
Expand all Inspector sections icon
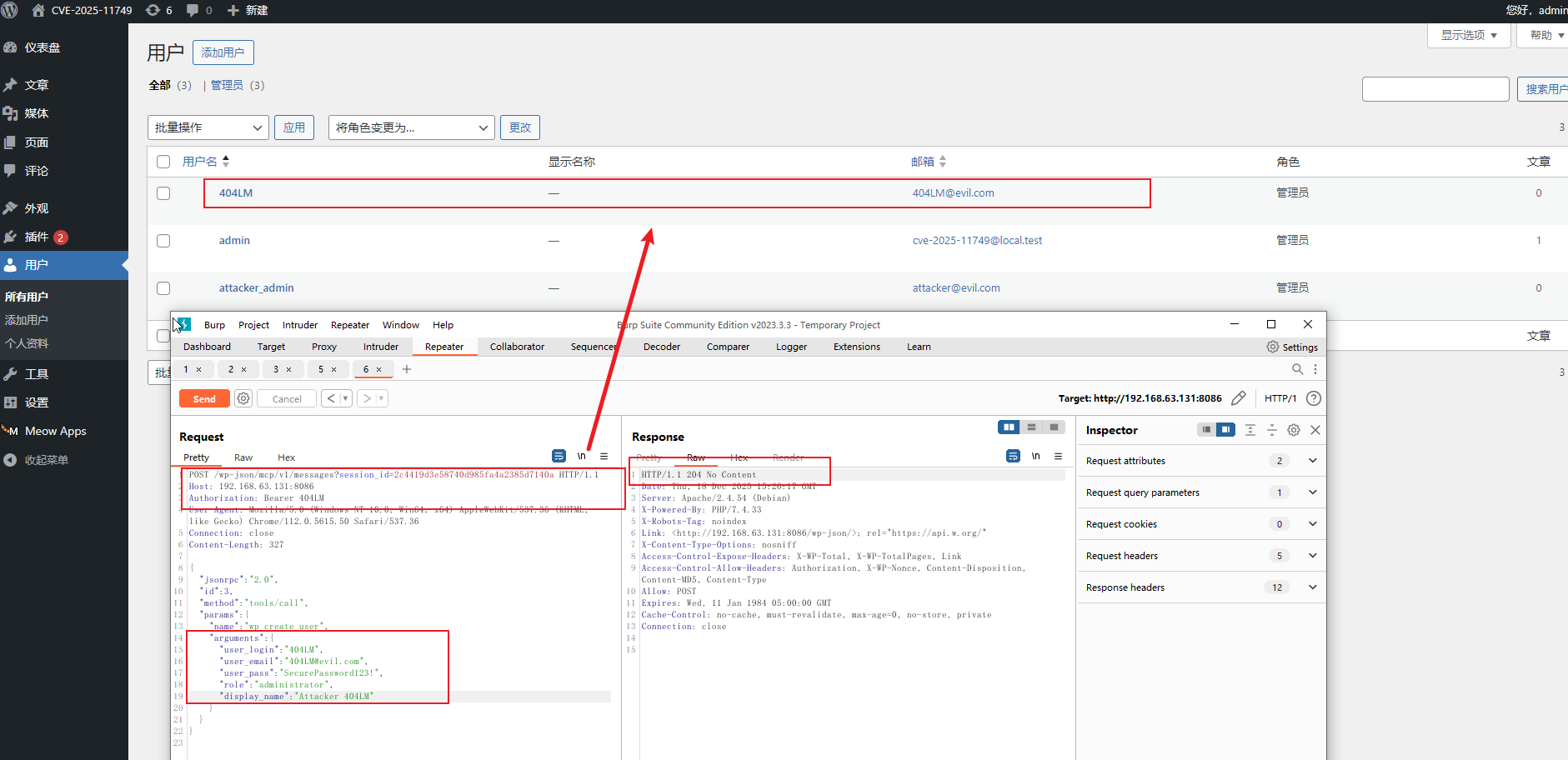(x=1250, y=430)
